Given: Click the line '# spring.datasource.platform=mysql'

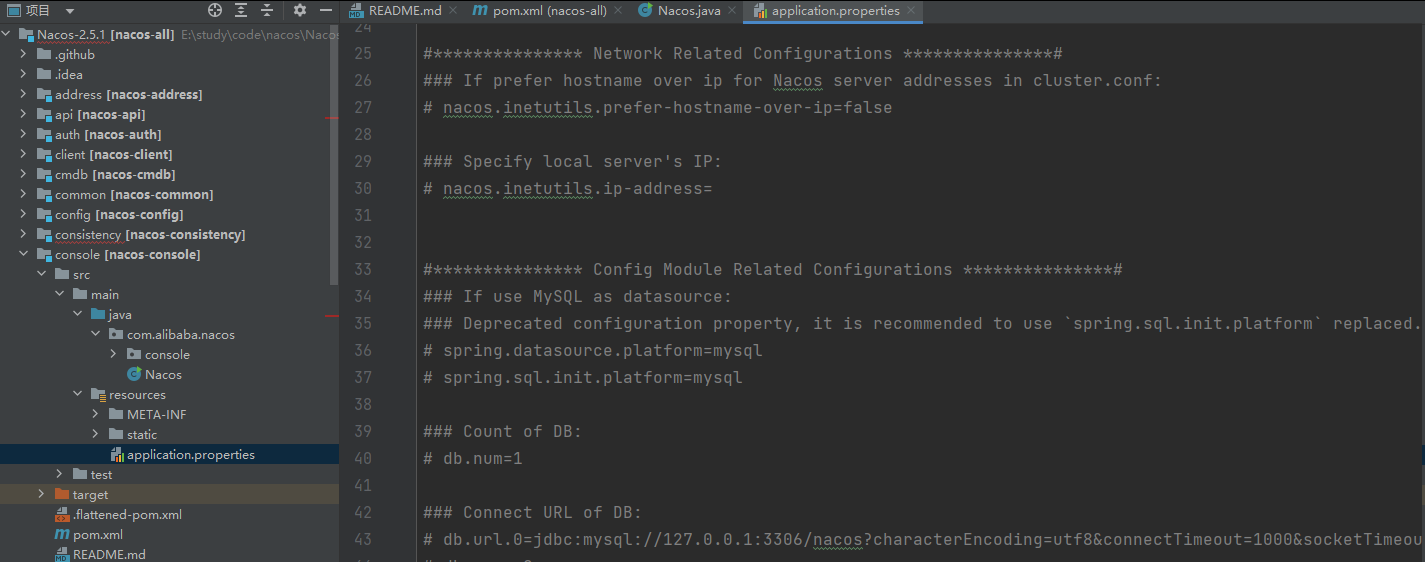Looking at the screenshot, I should click(593, 351).
